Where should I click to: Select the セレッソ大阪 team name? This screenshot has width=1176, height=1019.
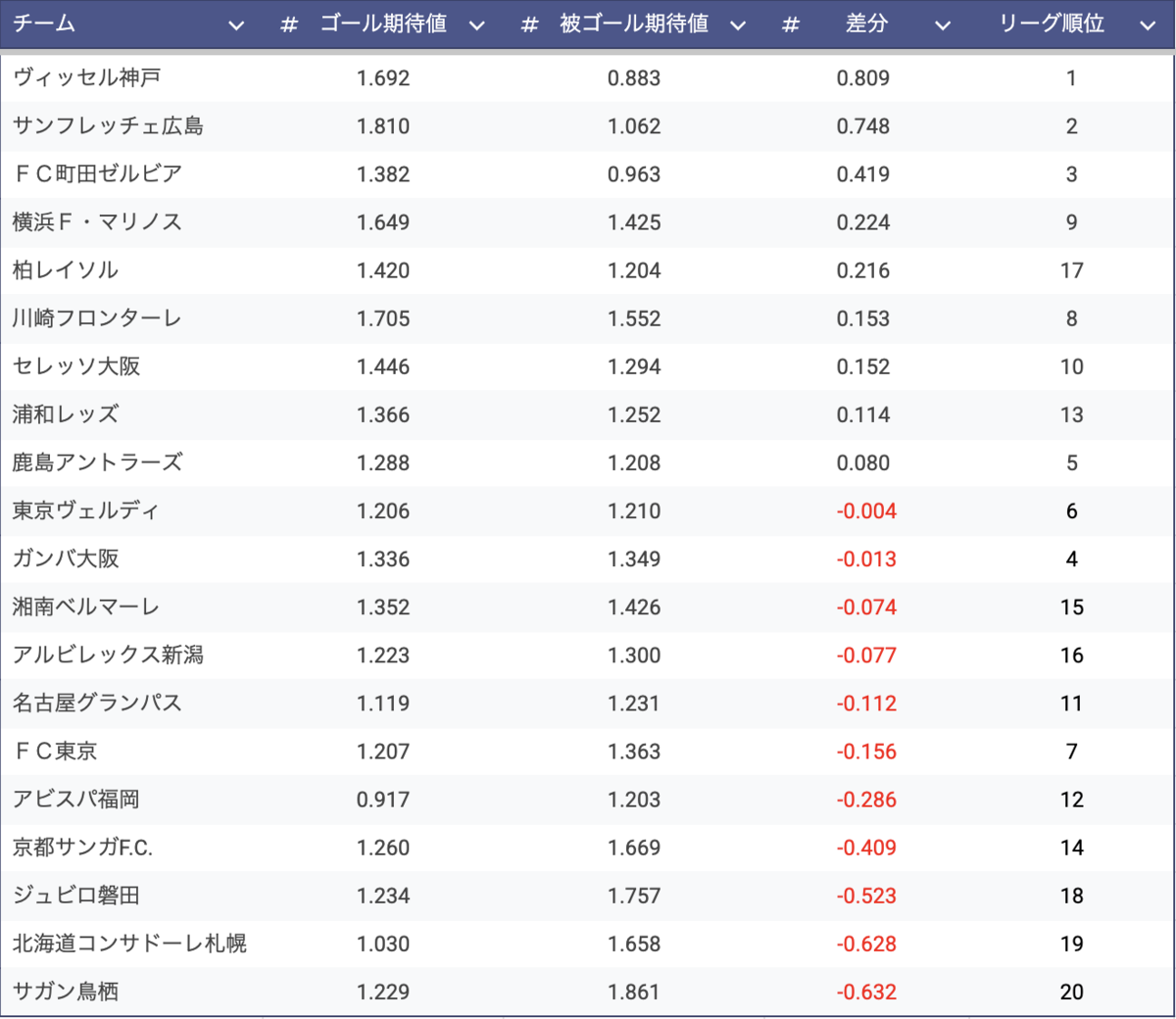(x=76, y=365)
